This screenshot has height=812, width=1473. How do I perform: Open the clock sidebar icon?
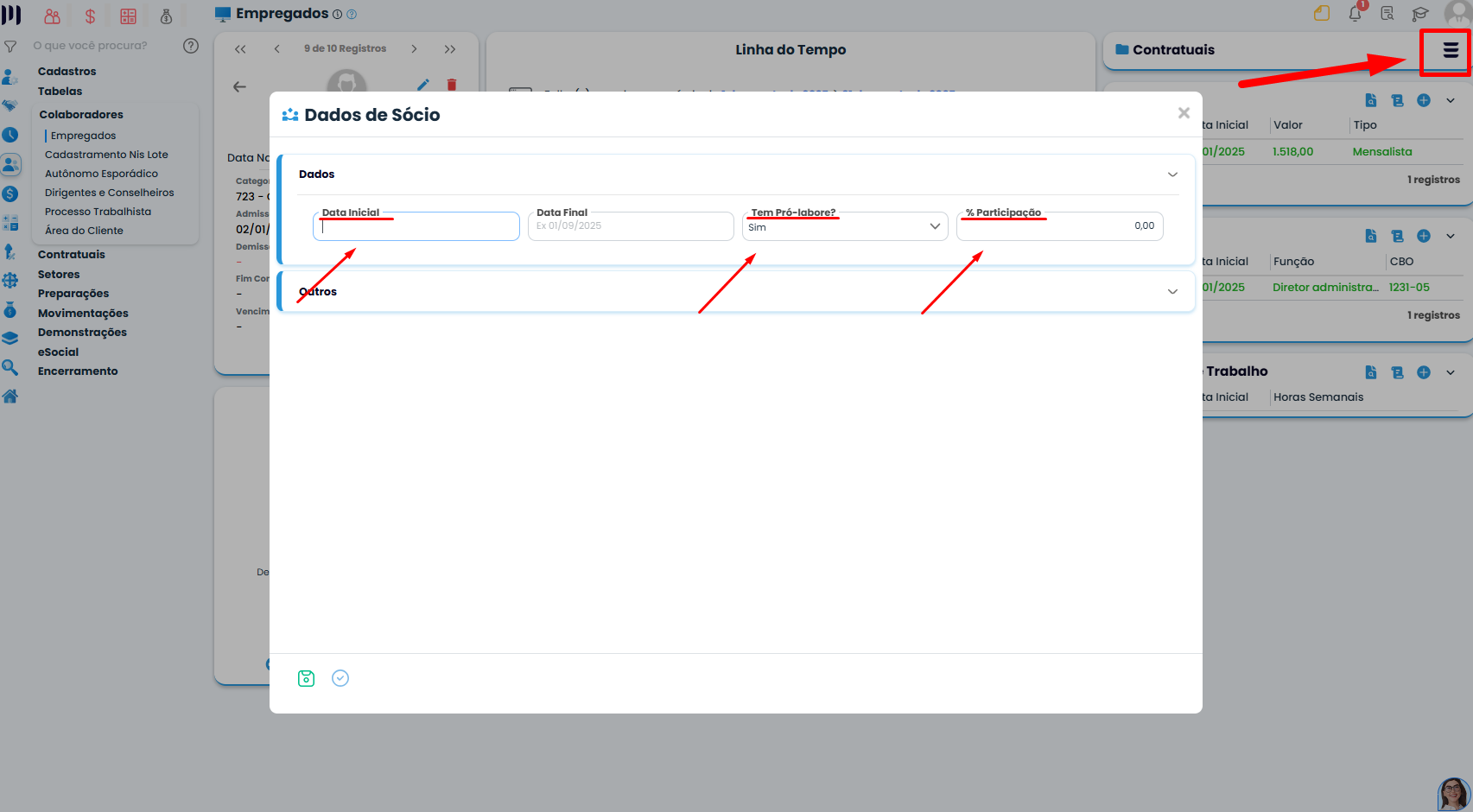pos(10,135)
